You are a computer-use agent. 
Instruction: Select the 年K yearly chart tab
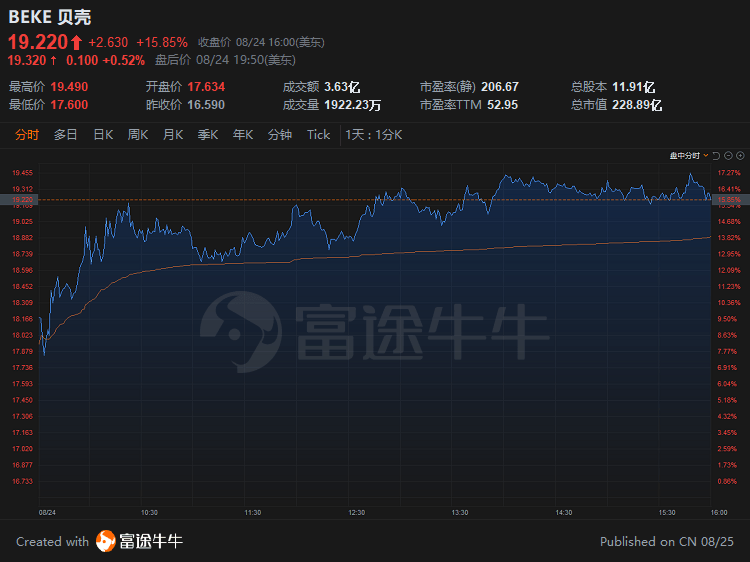243,135
